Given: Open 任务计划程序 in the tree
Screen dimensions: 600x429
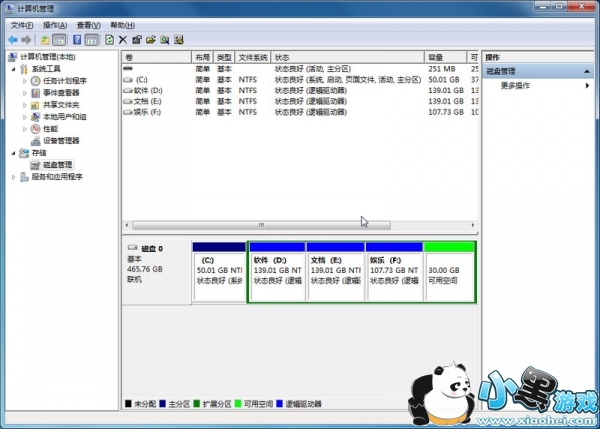Looking at the screenshot, I should pos(64,81).
